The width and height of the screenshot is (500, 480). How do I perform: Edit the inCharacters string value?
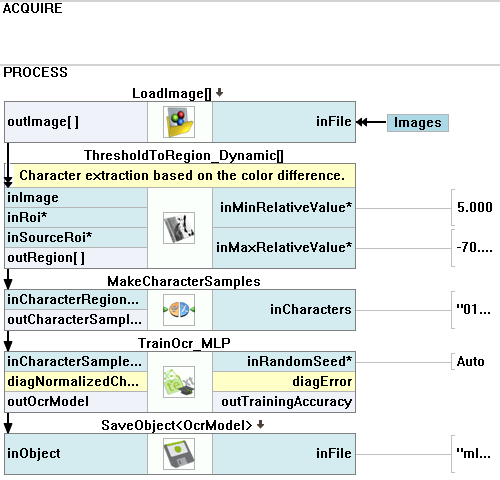tap(473, 310)
